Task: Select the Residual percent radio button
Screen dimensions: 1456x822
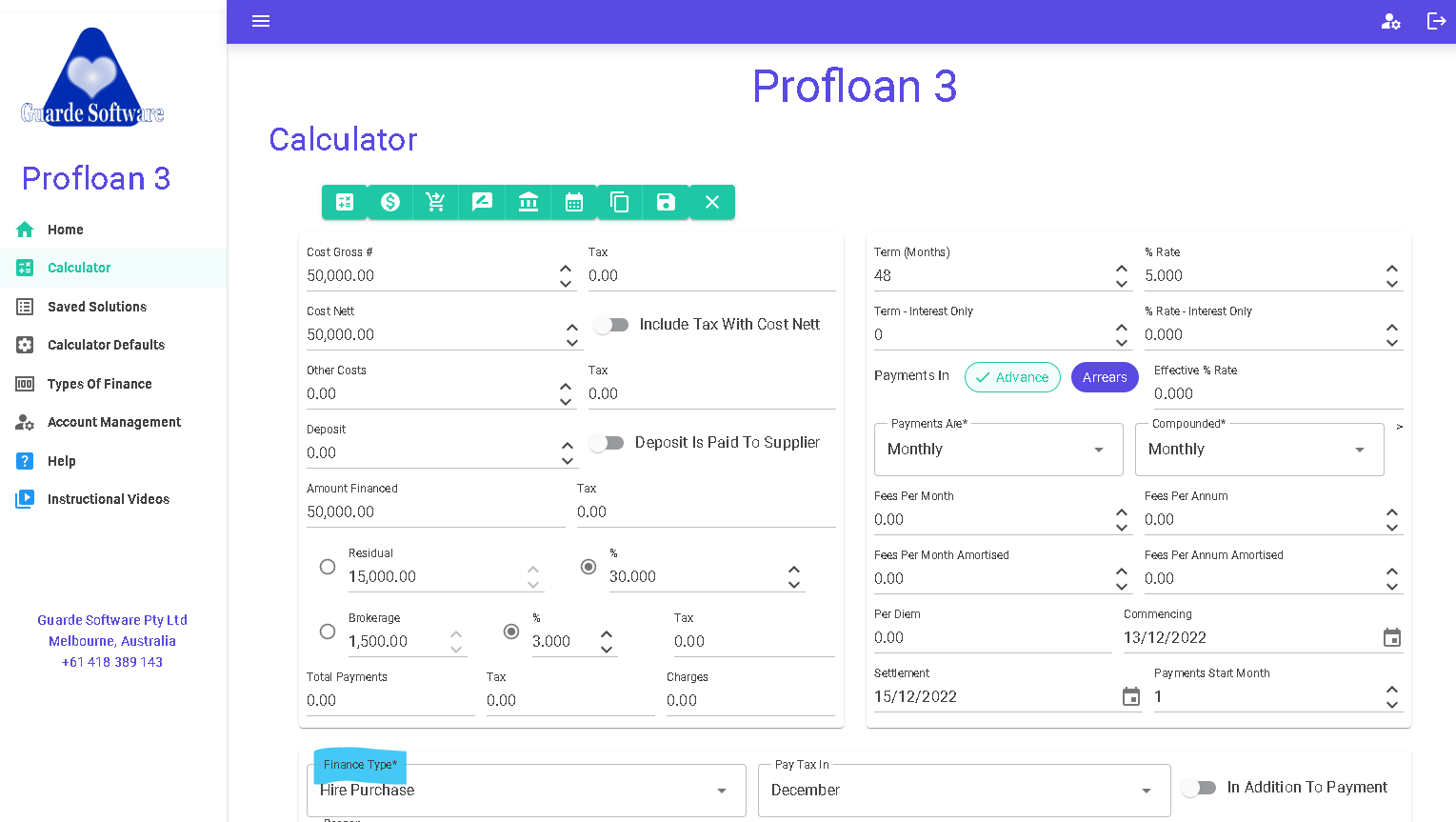Action: click(588, 567)
